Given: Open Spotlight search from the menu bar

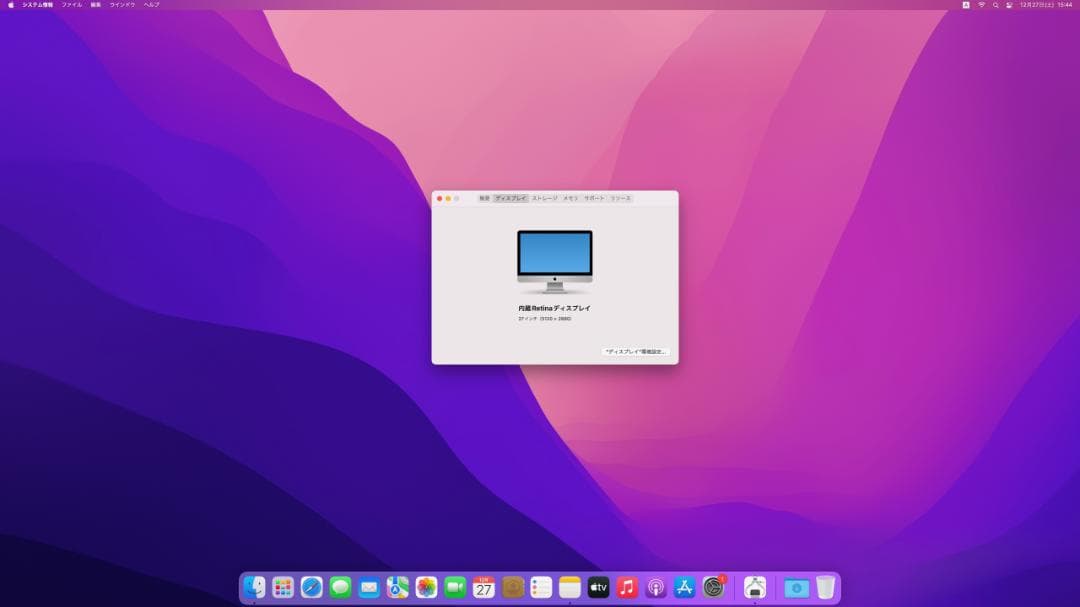Looking at the screenshot, I should pos(996,5).
